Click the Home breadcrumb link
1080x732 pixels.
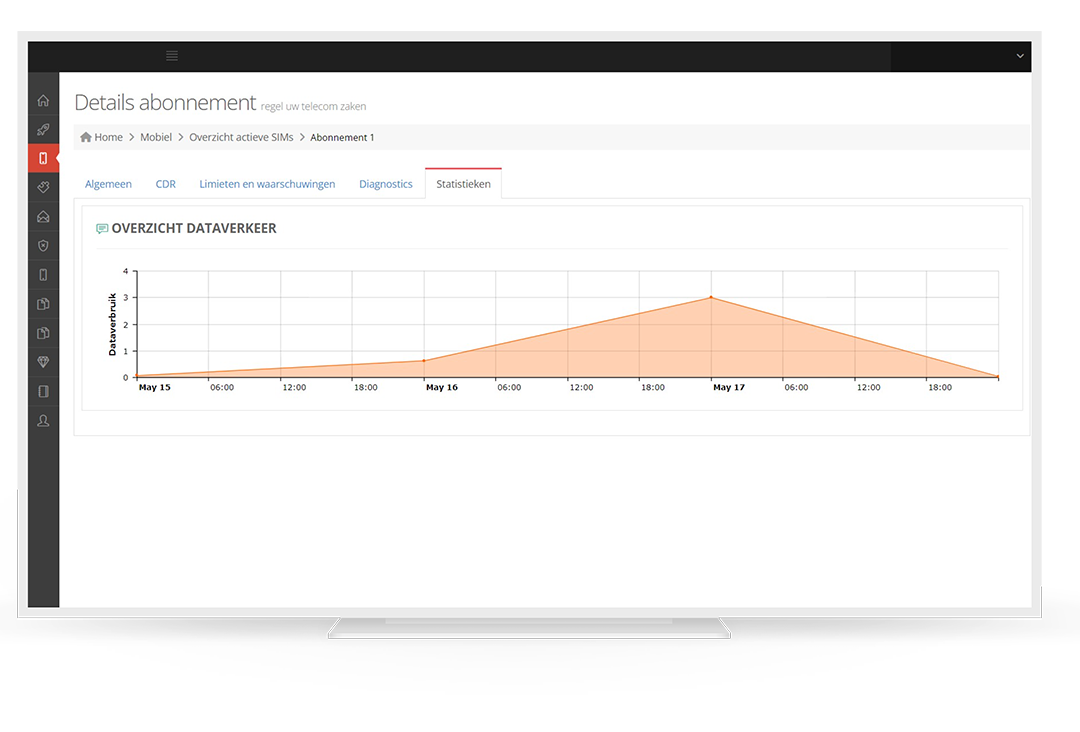[108, 137]
